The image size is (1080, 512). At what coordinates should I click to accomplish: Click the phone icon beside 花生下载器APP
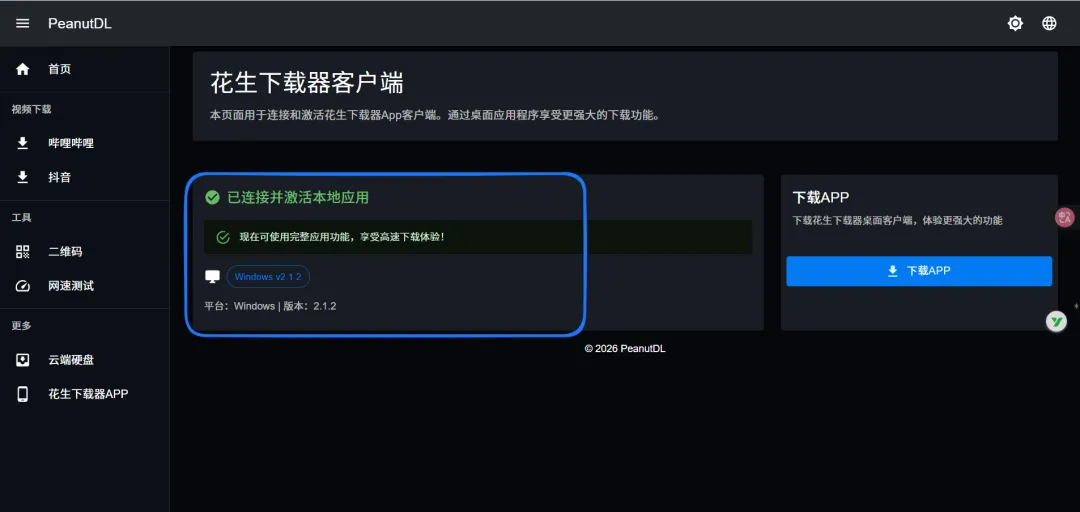[x=23, y=393]
